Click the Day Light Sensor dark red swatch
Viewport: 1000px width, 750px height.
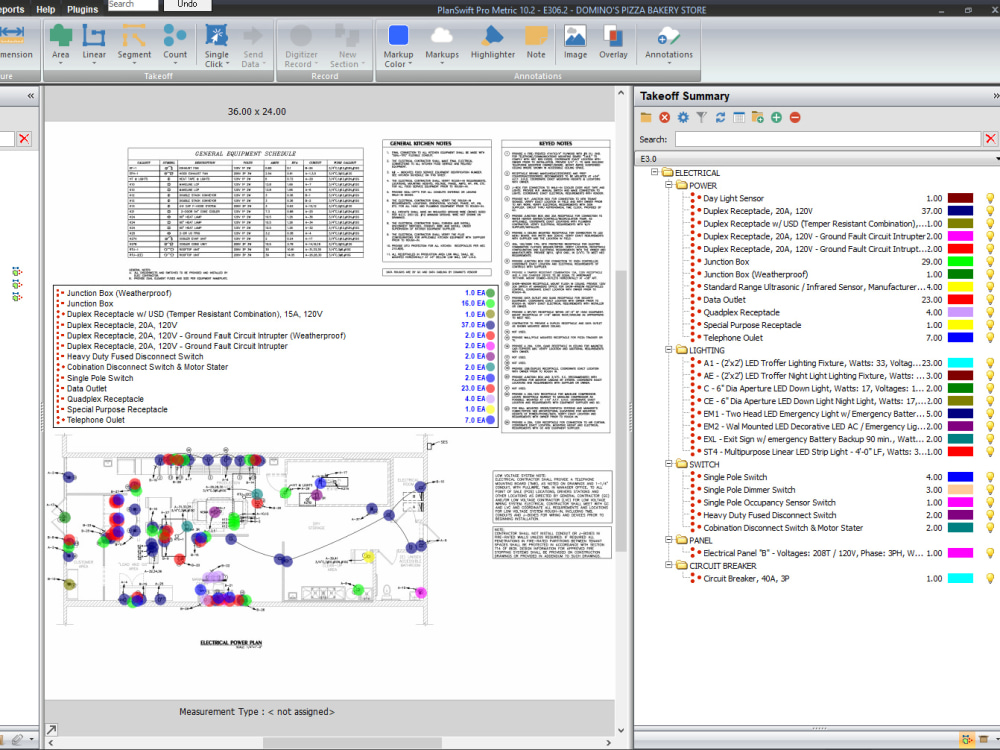click(960, 198)
